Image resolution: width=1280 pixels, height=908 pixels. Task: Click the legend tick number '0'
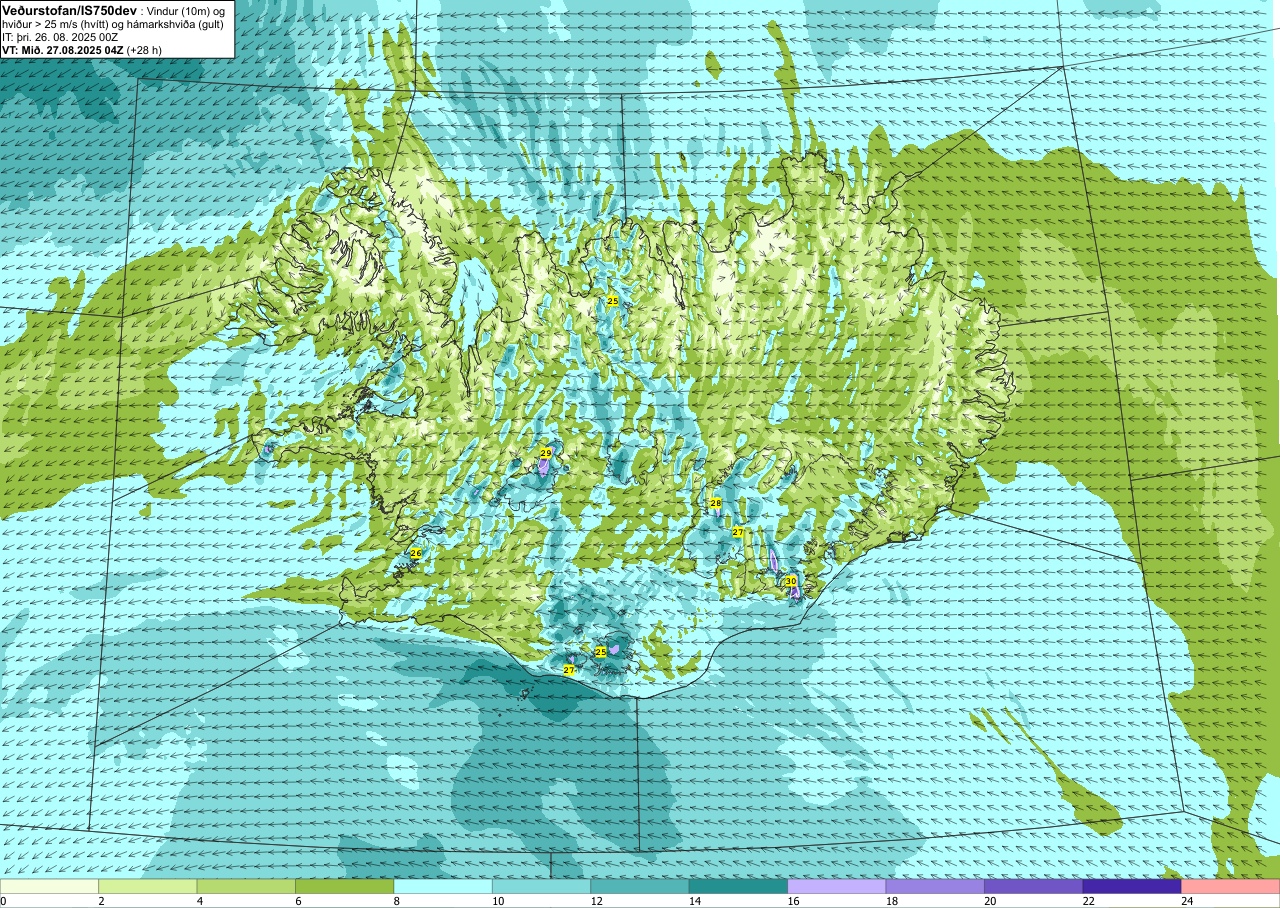pos(3,901)
